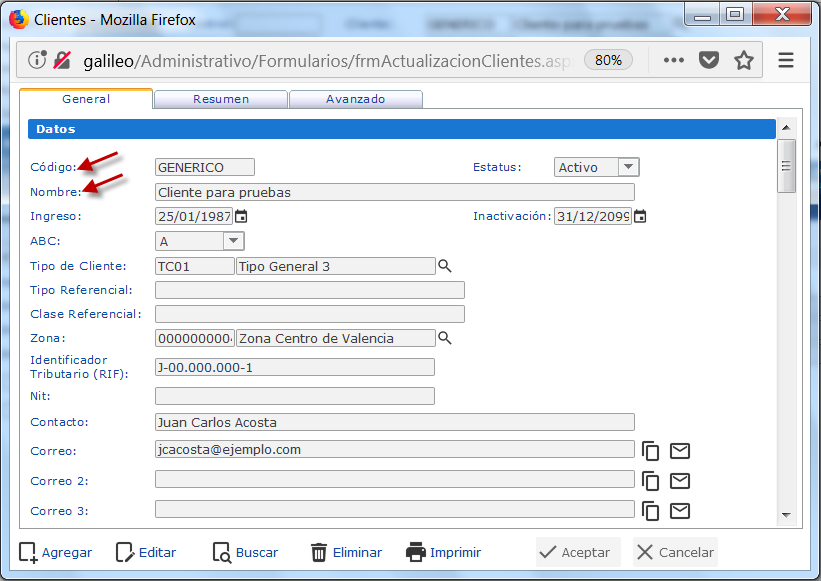The width and height of the screenshot is (821, 581).
Task: Open calendar picker next to Inactivación date
Action: pyautogui.click(x=640, y=216)
